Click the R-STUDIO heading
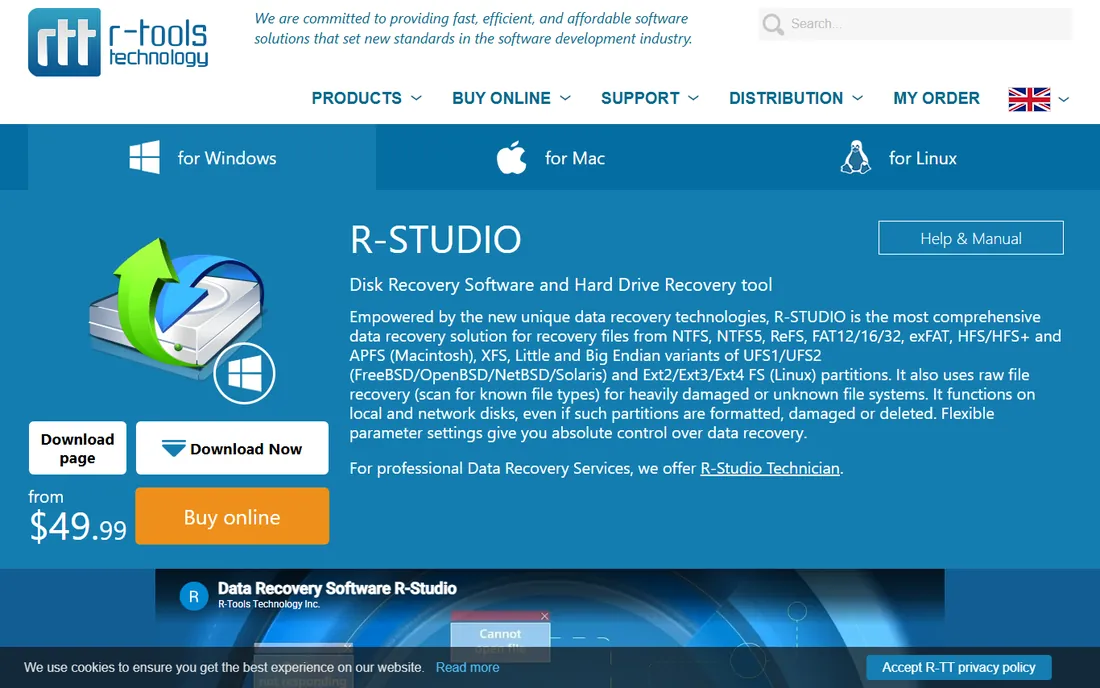This screenshot has width=1100, height=688. pyautogui.click(x=435, y=239)
